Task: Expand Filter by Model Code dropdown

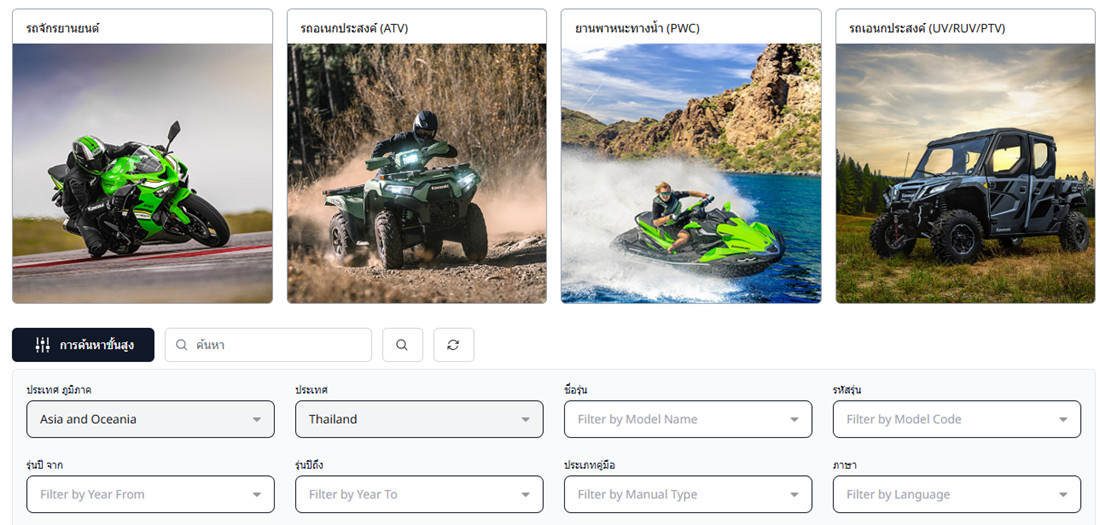Action: 957,419
